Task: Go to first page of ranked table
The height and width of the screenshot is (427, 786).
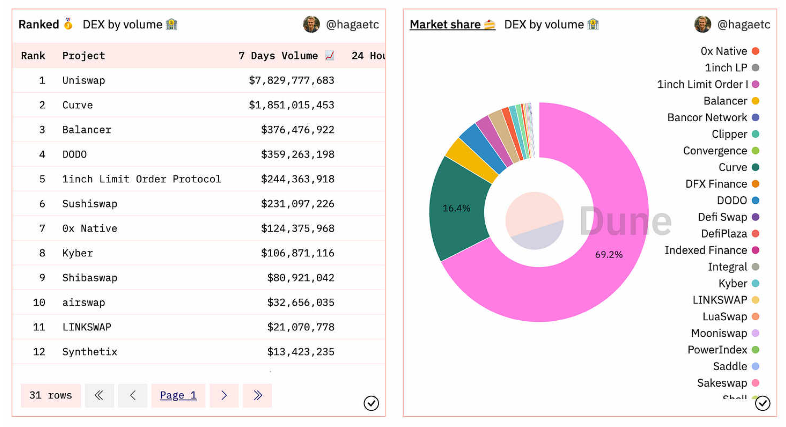Action: tap(99, 395)
